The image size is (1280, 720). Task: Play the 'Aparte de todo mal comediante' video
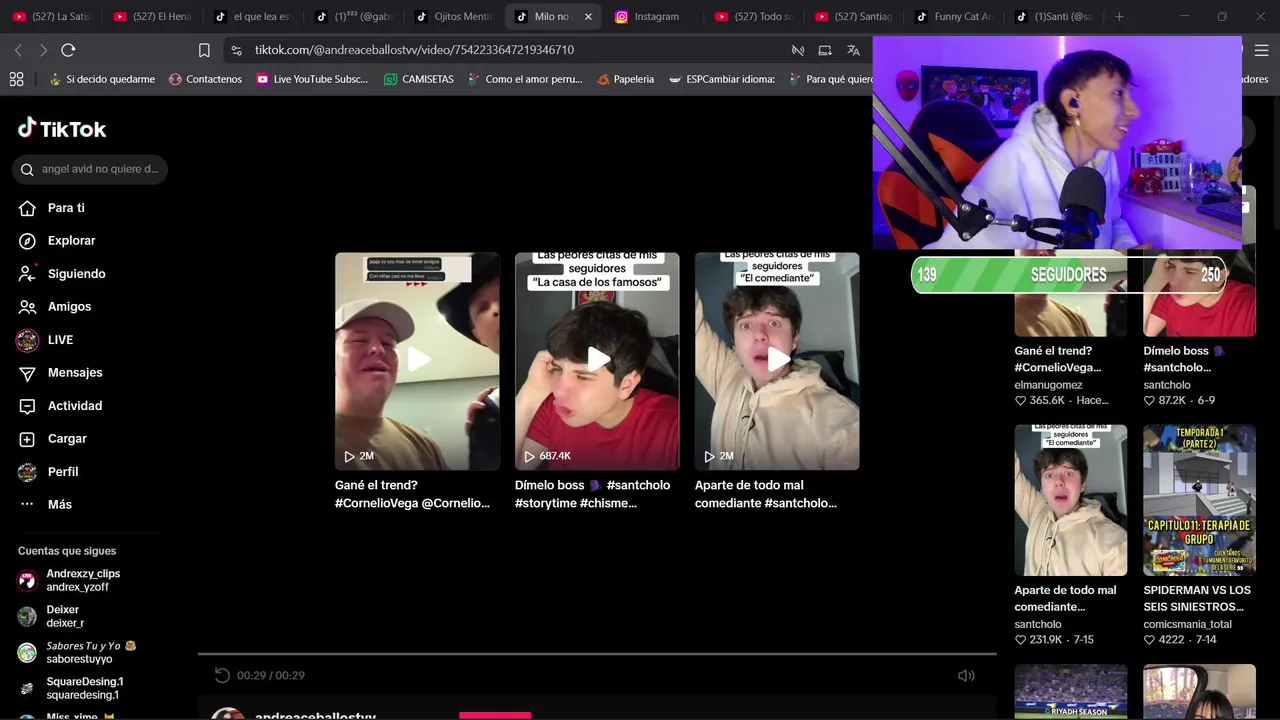pyautogui.click(x=777, y=361)
